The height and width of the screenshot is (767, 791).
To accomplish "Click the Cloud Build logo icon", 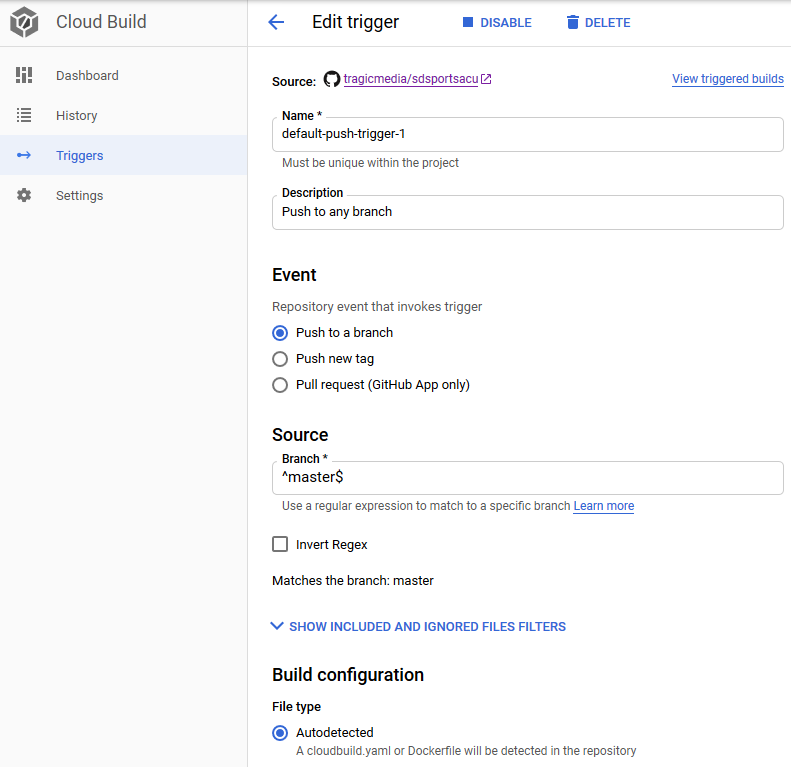I will click(x=24, y=22).
